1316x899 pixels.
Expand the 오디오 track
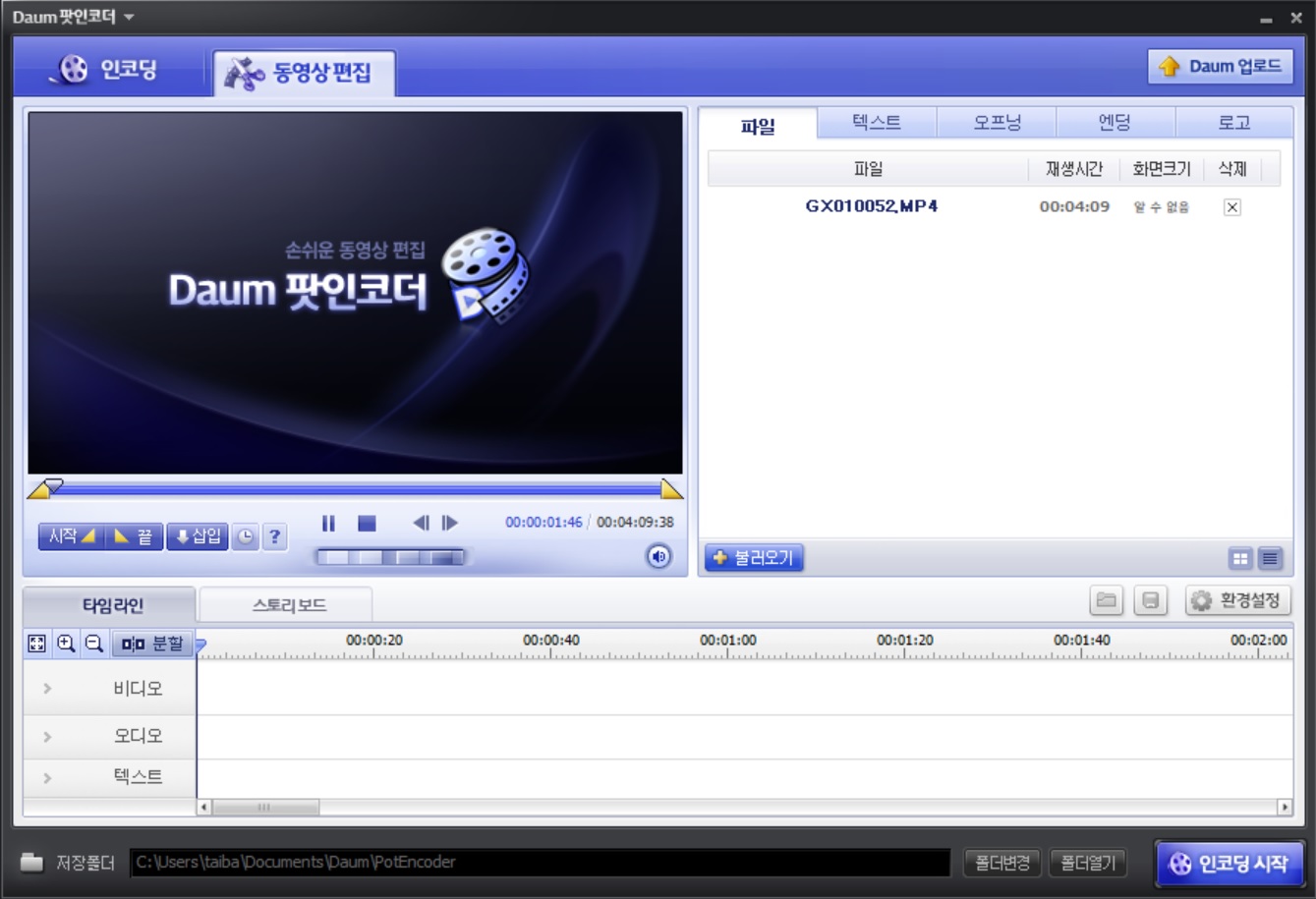[47, 736]
